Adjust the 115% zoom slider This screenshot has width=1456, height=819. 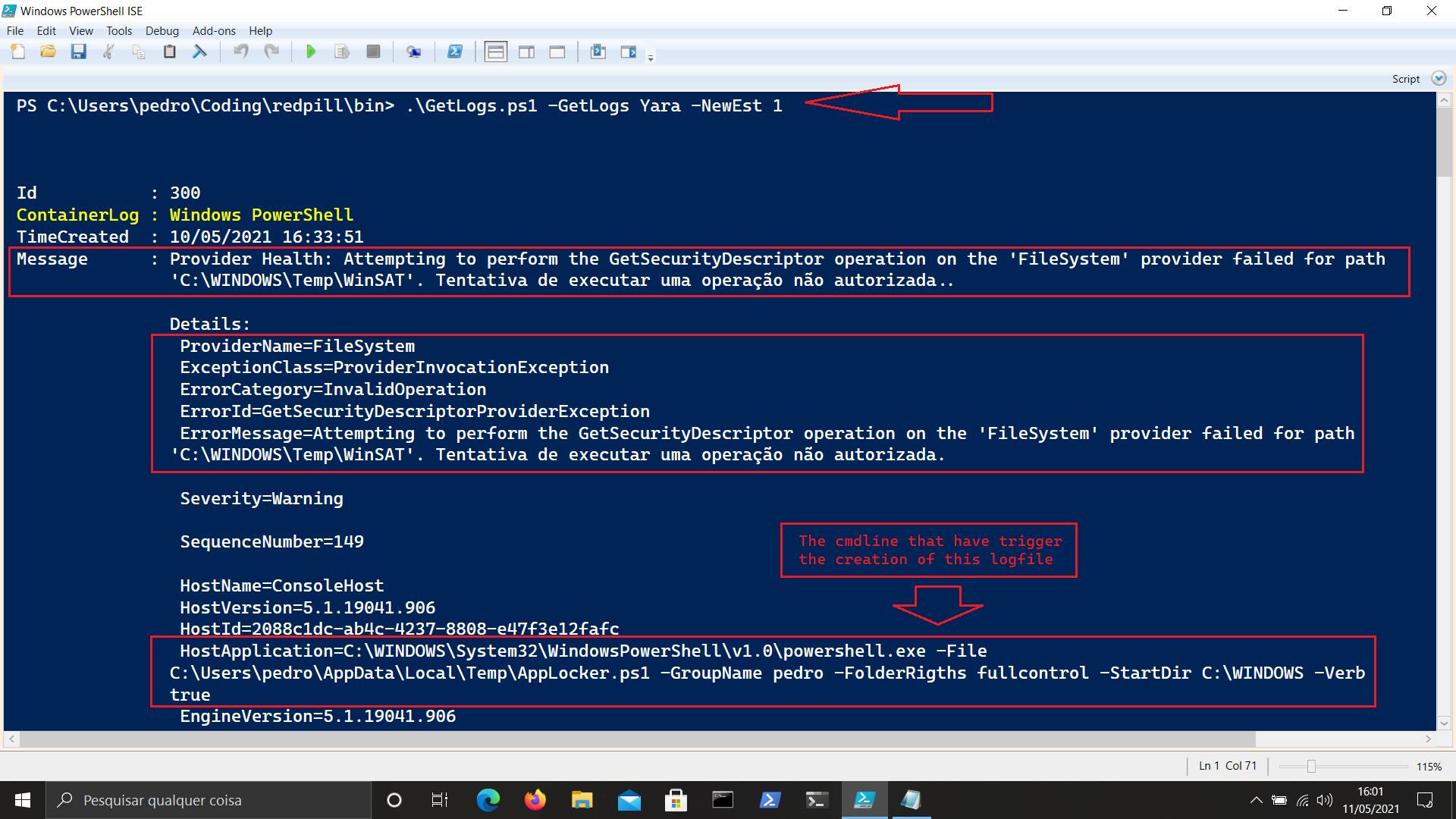tap(1312, 766)
